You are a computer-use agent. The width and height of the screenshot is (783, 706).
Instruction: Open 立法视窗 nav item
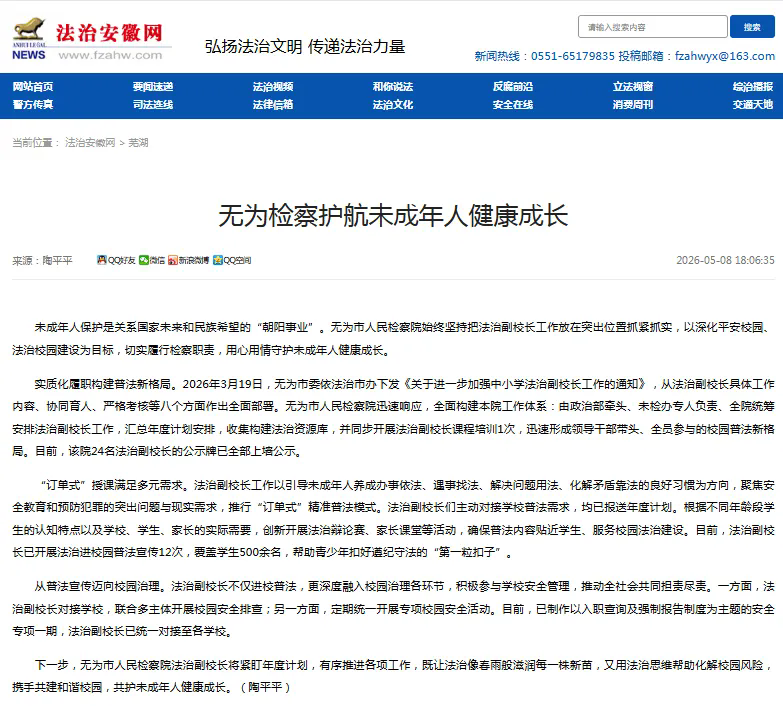tap(633, 87)
